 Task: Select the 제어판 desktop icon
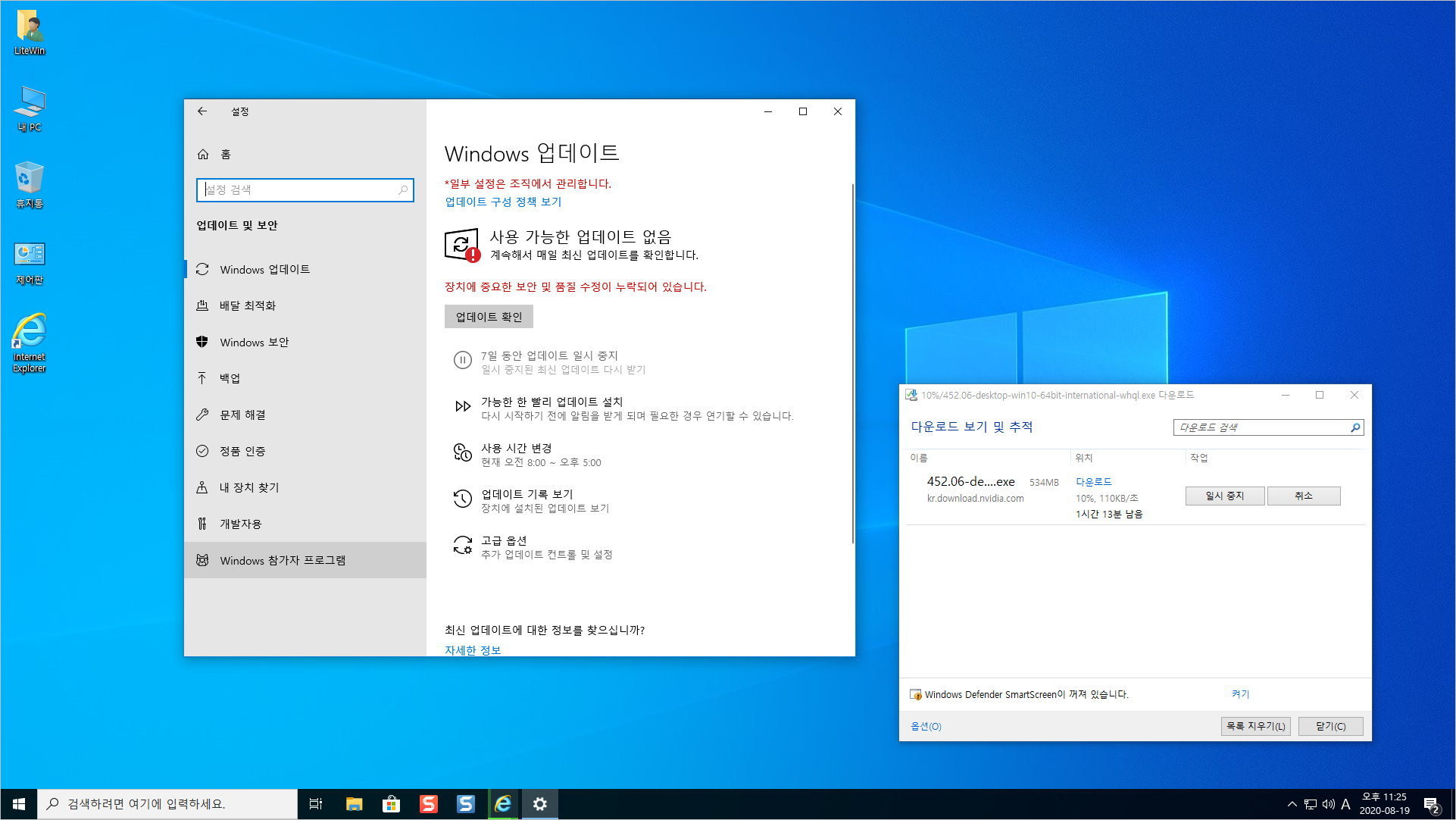click(30, 263)
